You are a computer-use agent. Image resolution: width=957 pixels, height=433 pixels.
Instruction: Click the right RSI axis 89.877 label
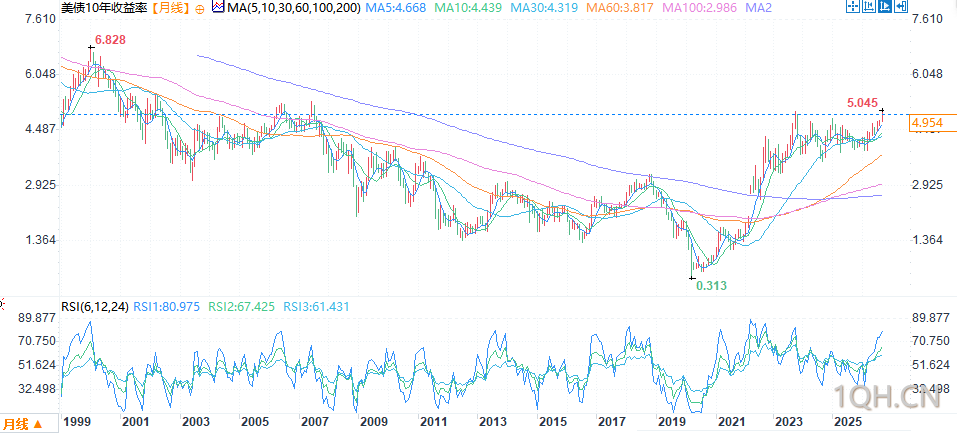[x=930, y=318]
